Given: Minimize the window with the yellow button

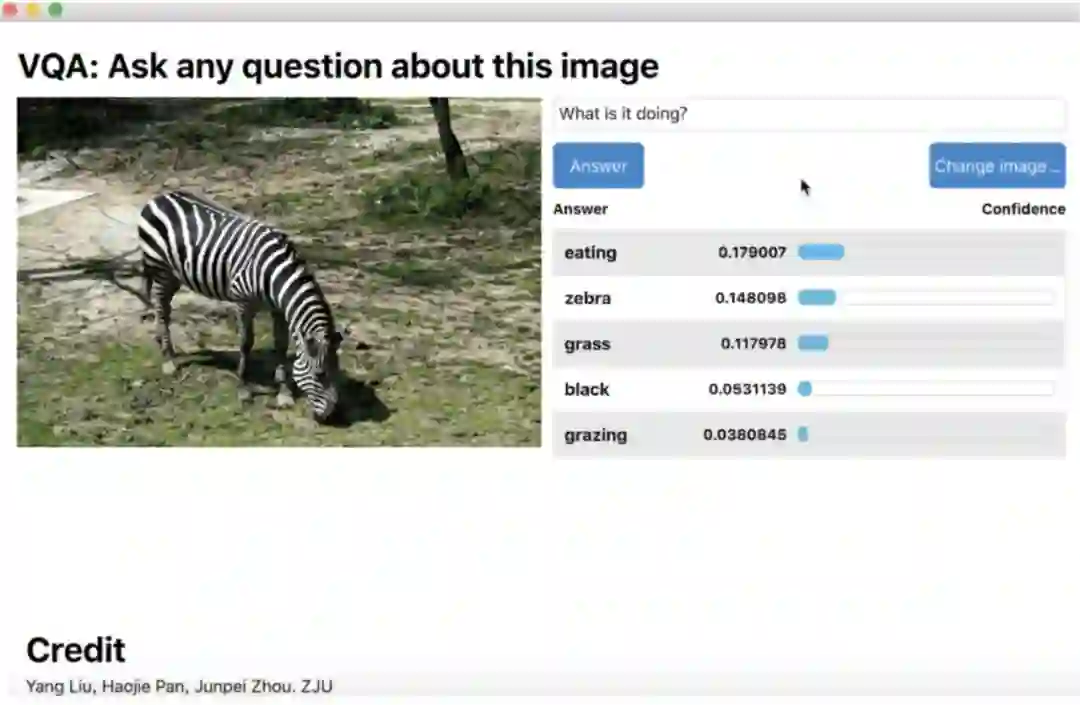Looking at the screenshot, I should pos(32,10).
